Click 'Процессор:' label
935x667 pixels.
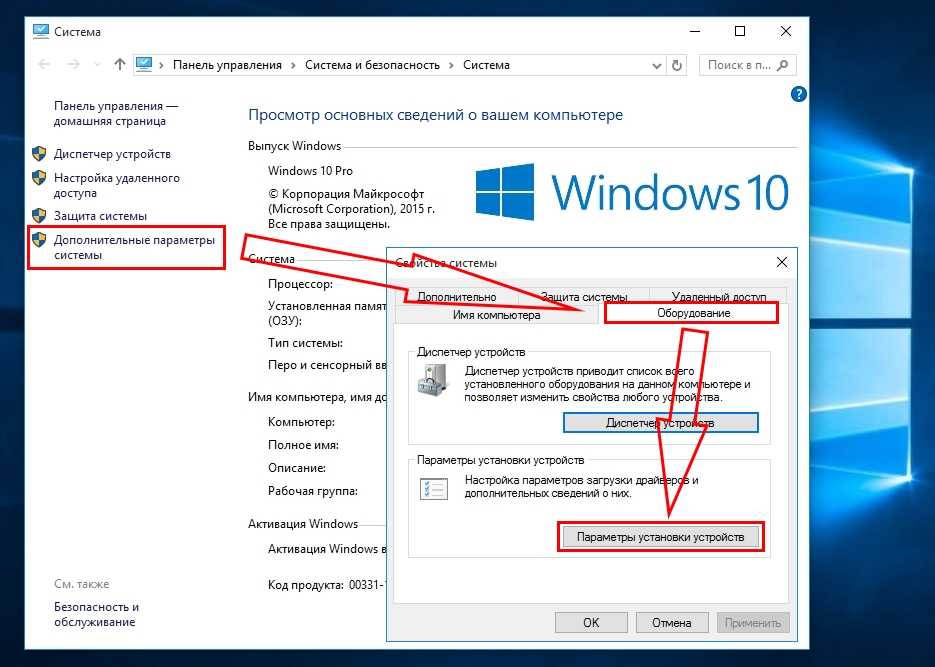click(x=300, y=284)
